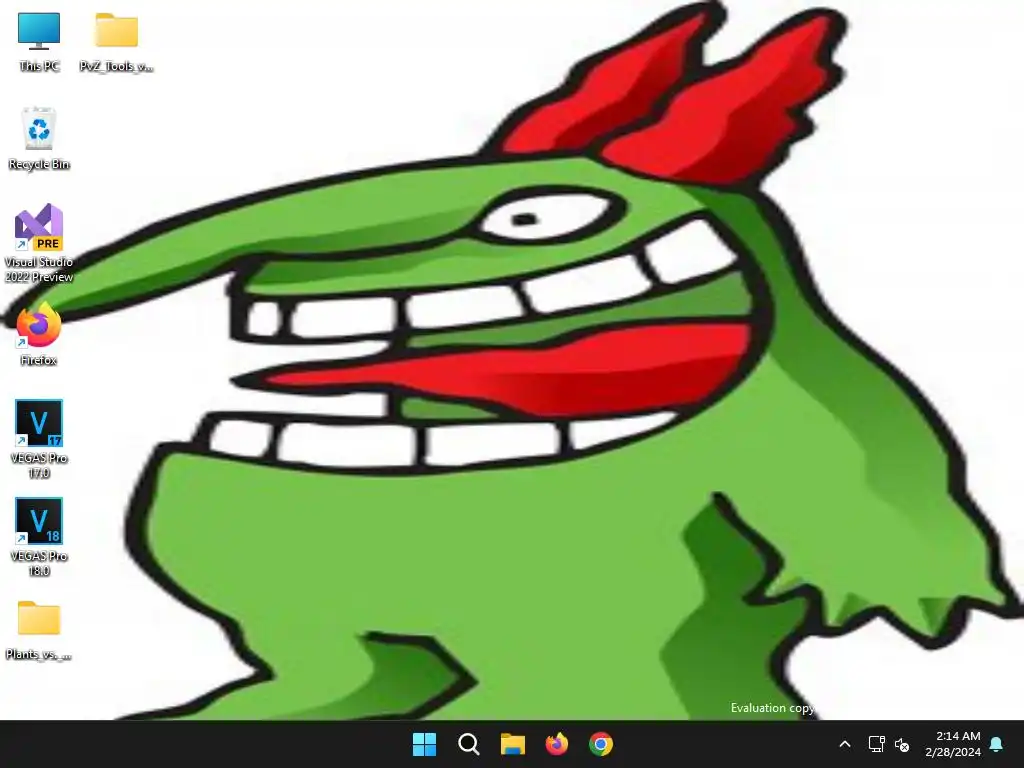1024x768 pixels.
Task: Click the muted volume tray icon
Action: (x=902, y=744)
